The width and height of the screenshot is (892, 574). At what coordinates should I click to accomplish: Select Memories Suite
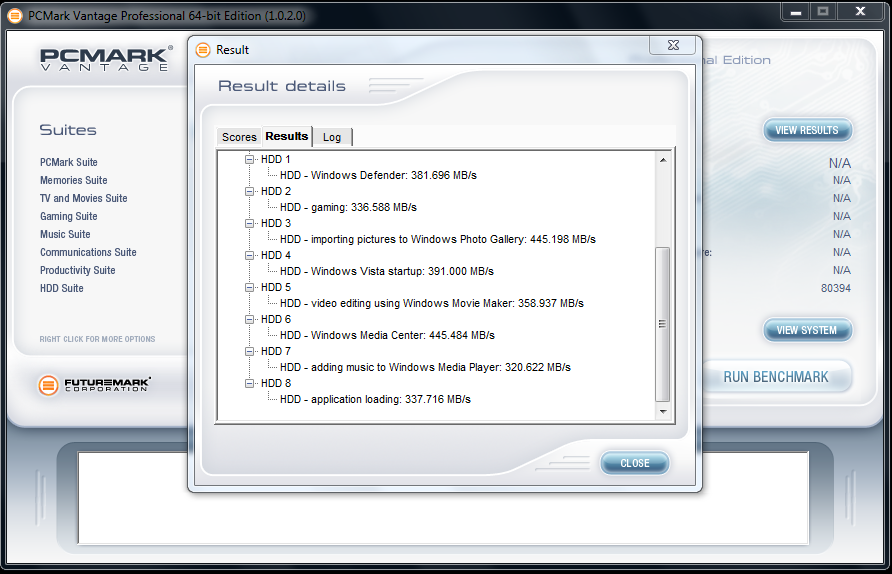[x=73, y=180]
